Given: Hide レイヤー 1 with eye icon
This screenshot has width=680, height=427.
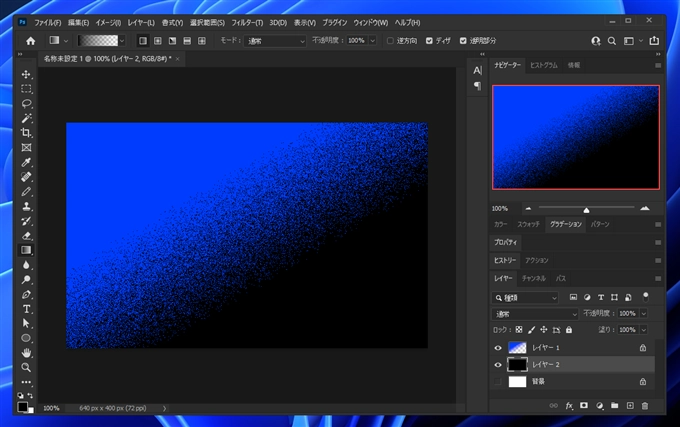Looking at the screenshot, I should click(x=498, y=347).
